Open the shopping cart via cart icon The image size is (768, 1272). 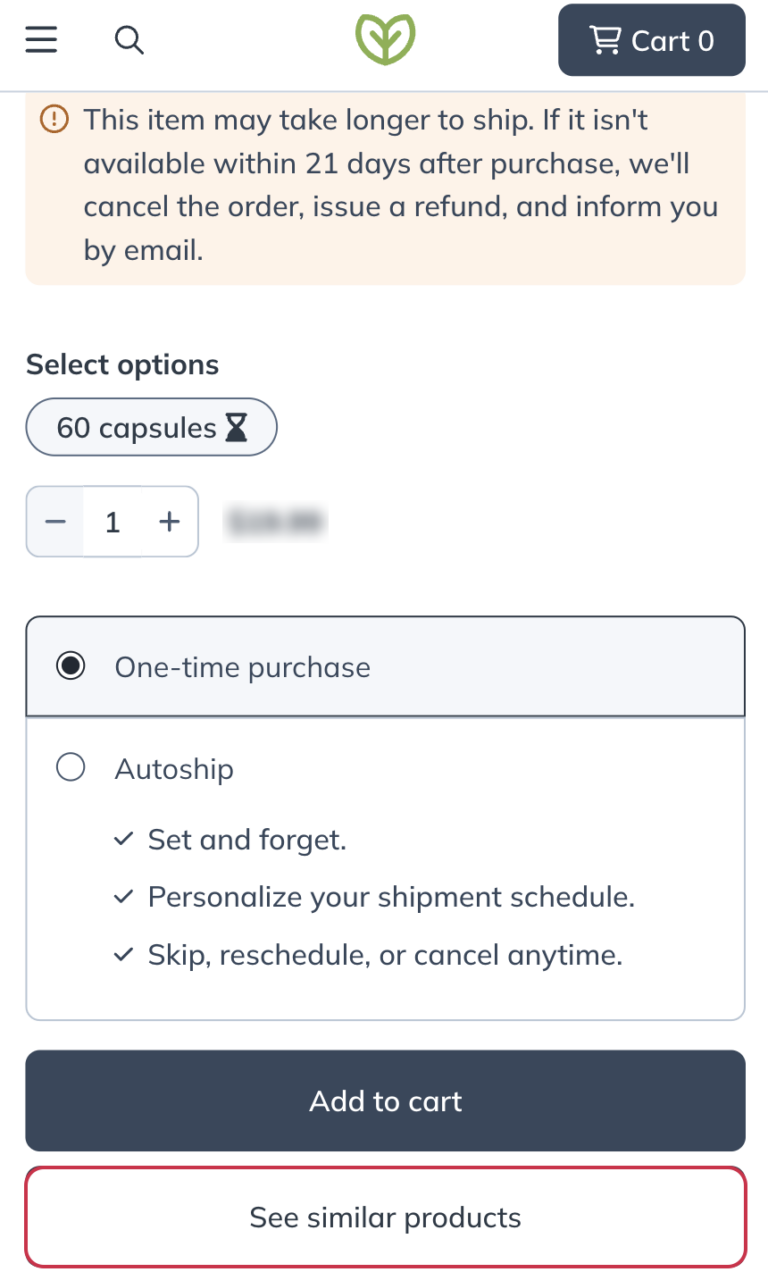coord(605,40)
